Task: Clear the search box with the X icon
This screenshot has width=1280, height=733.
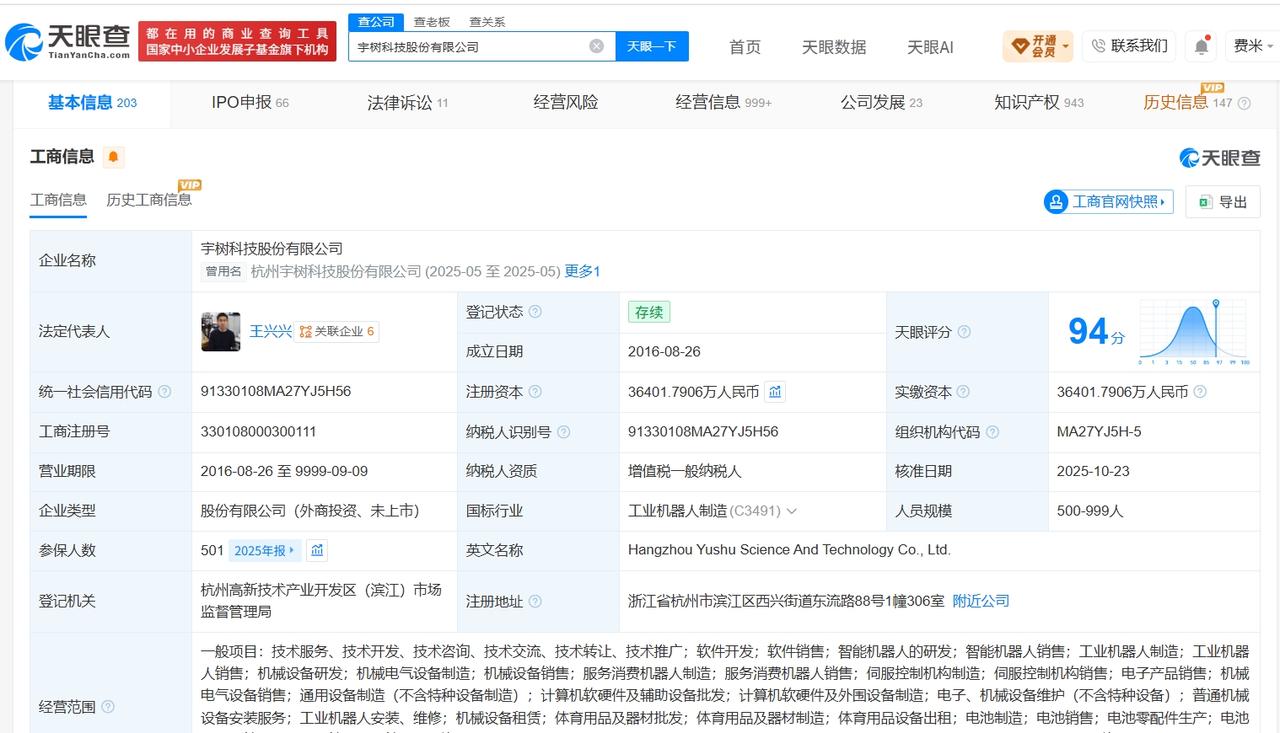Action: [596, 46]
